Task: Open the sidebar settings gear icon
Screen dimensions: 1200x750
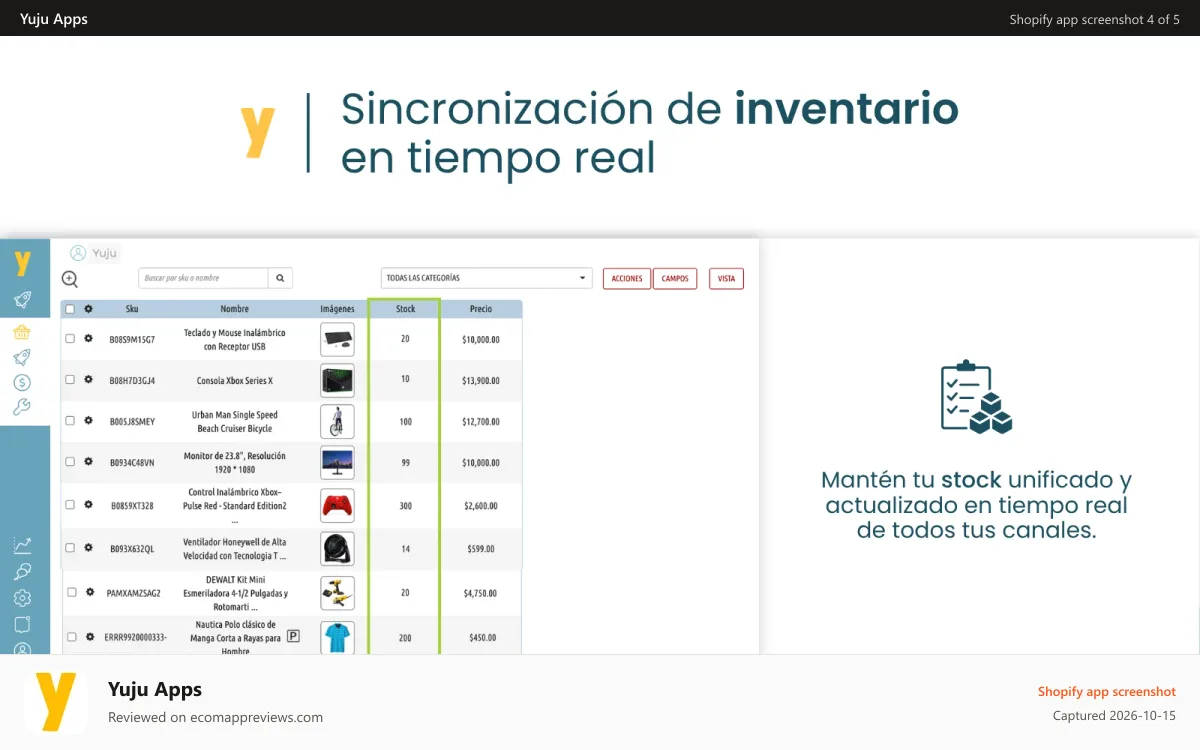Action: tap(22, 598)
